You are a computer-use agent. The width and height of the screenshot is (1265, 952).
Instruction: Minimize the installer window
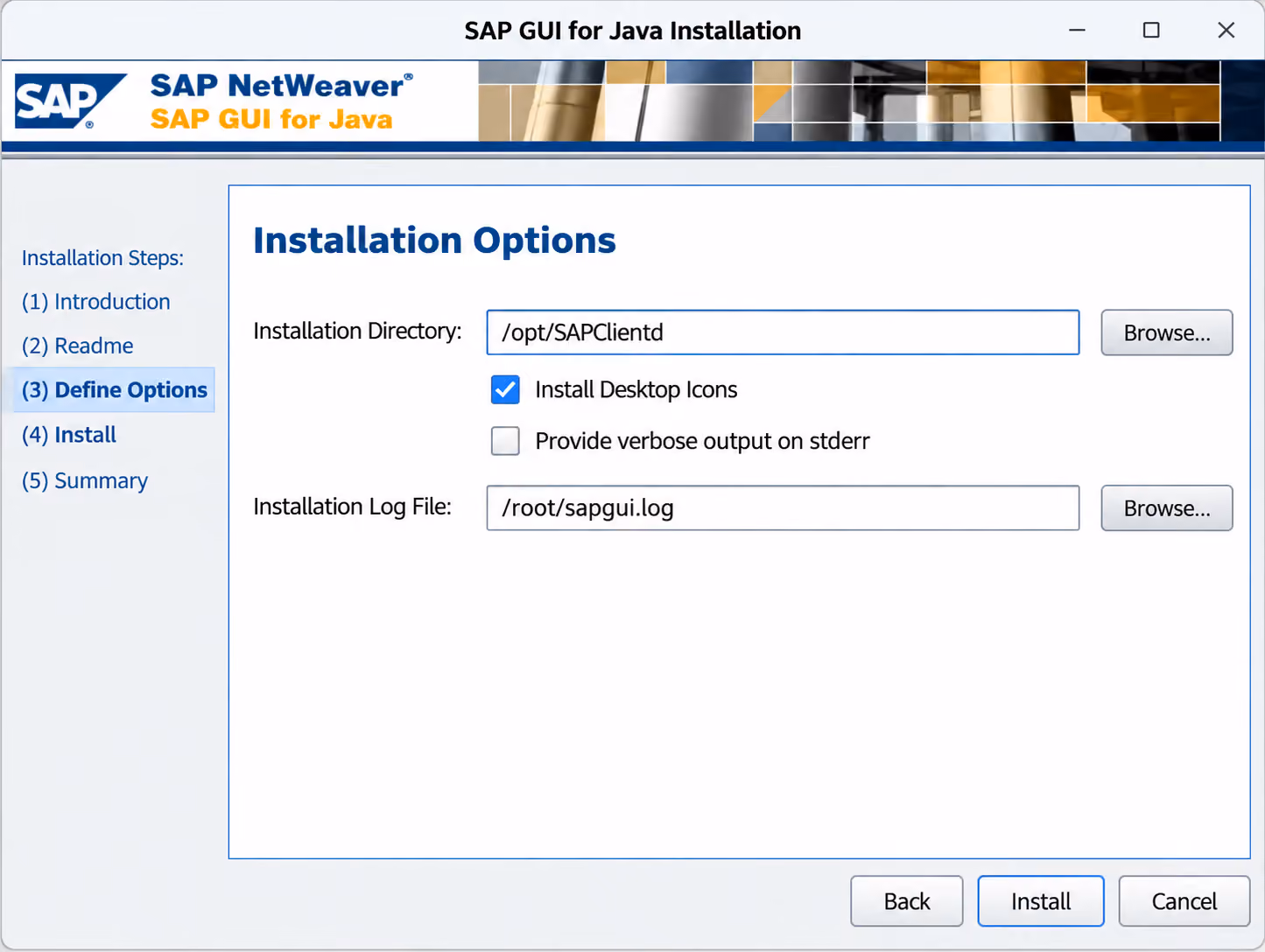pos(1077,31)
